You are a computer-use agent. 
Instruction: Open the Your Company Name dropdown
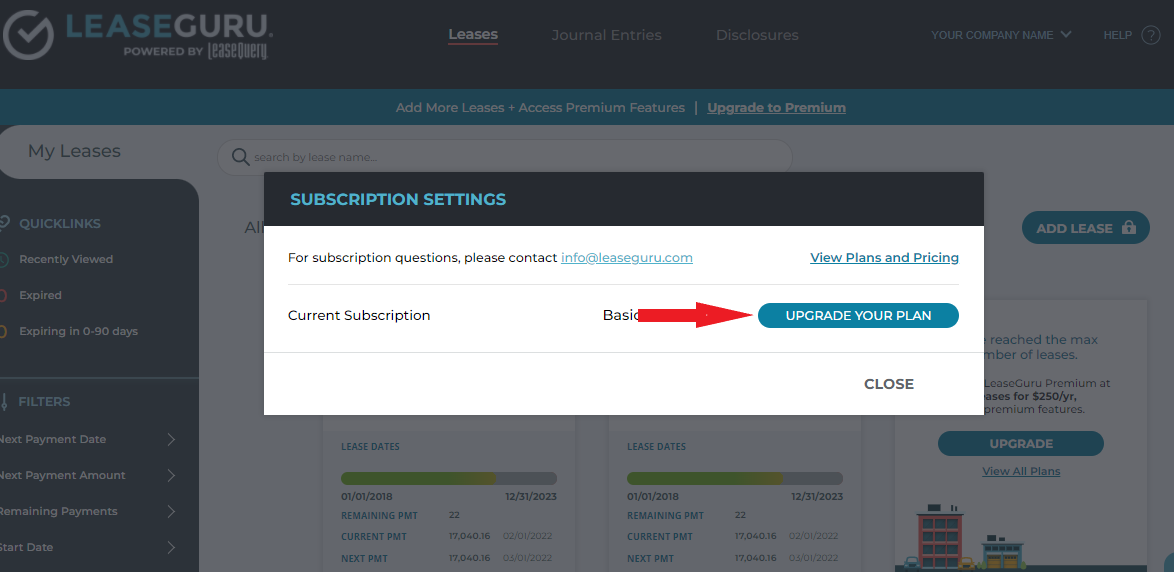click(x=1000, y=35)
